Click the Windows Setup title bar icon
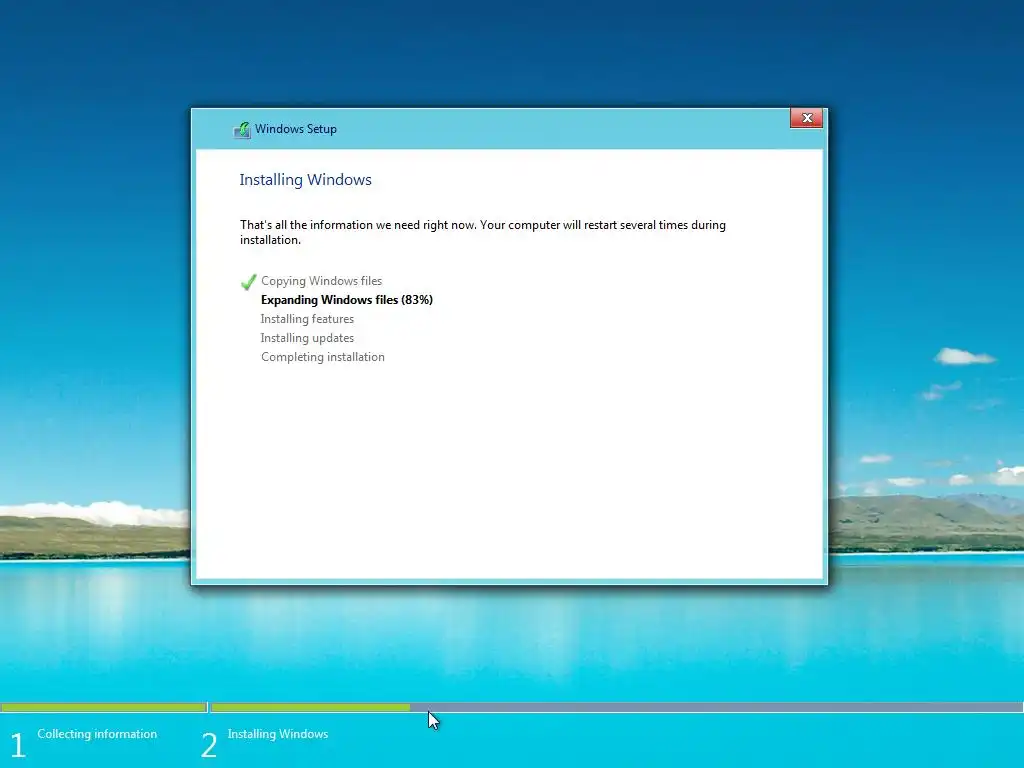Viewport: 1024px width, 768px height. (x=242, y=130)
